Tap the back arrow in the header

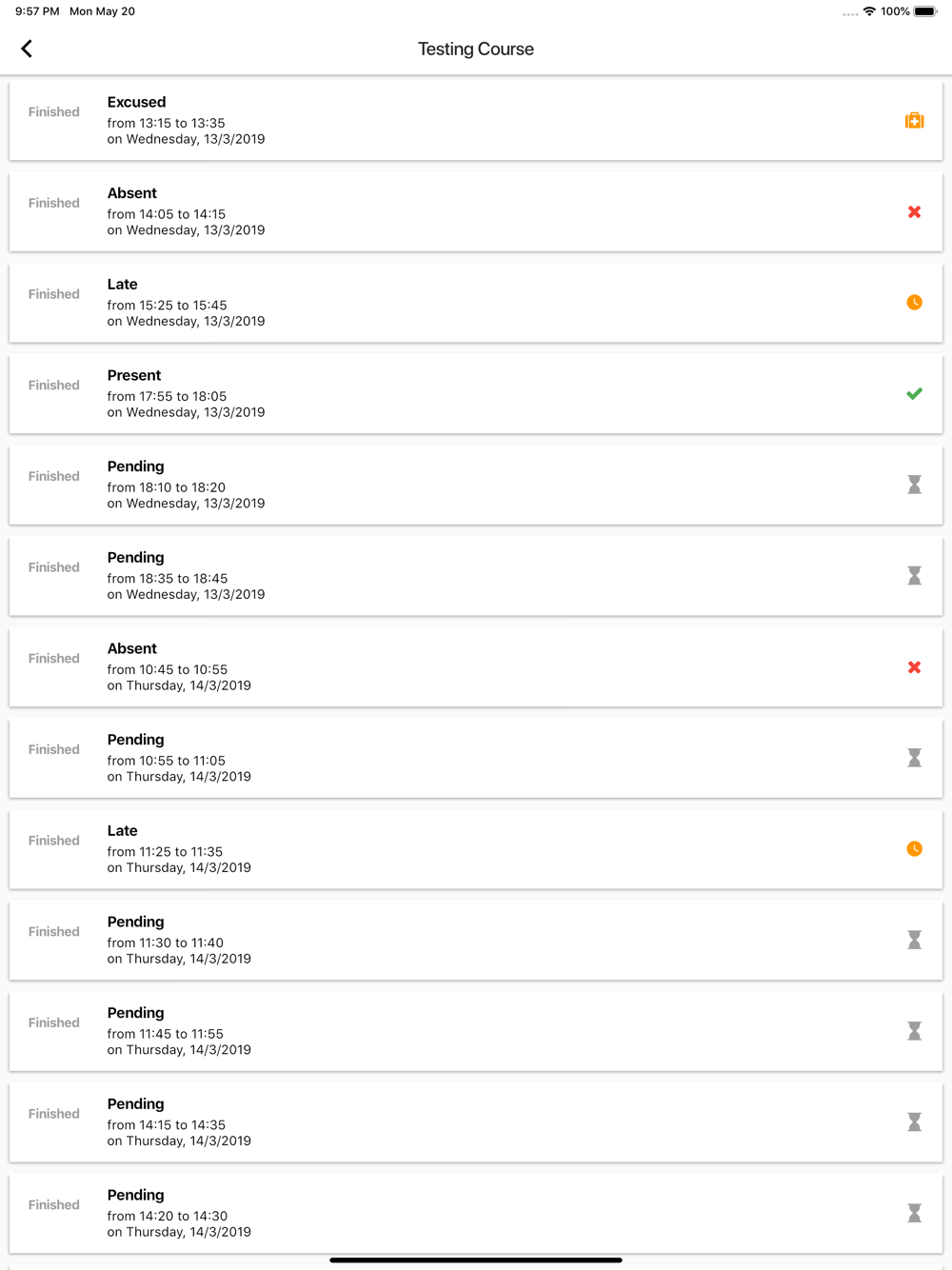[x=27, y=49]
